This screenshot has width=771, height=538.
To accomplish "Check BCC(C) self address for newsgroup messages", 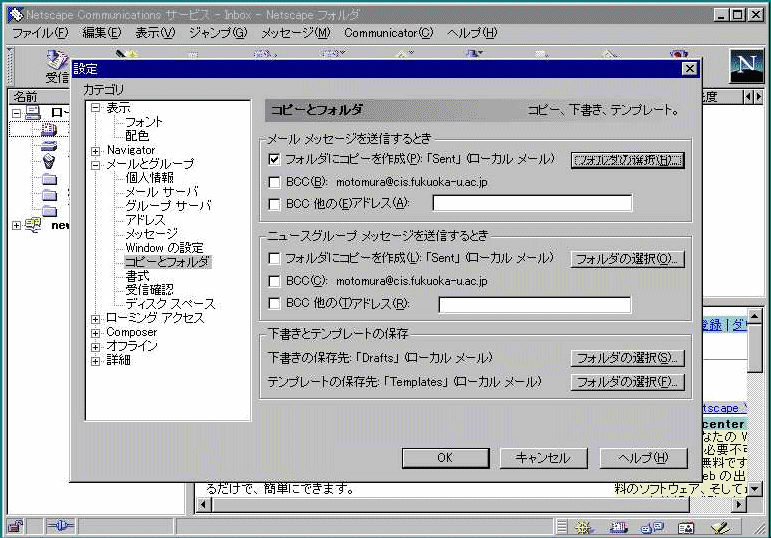I will (274, 281).
